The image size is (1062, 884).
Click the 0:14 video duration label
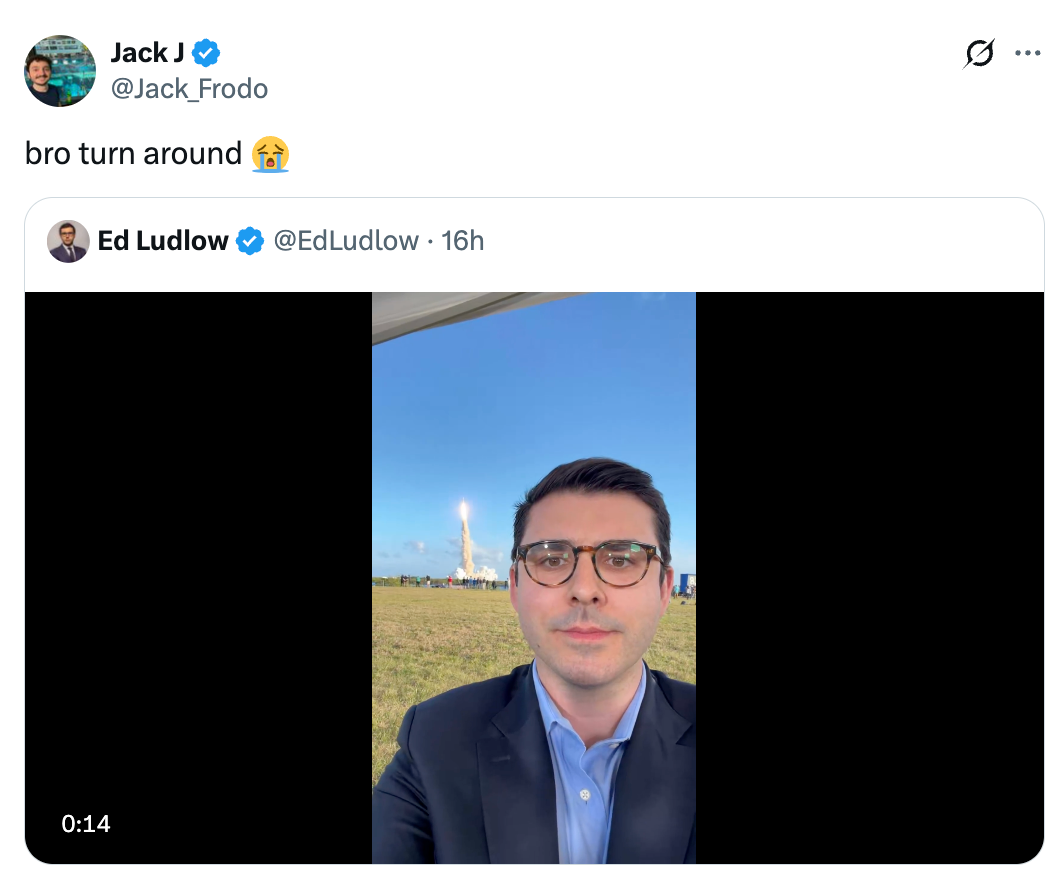(86, 824)
